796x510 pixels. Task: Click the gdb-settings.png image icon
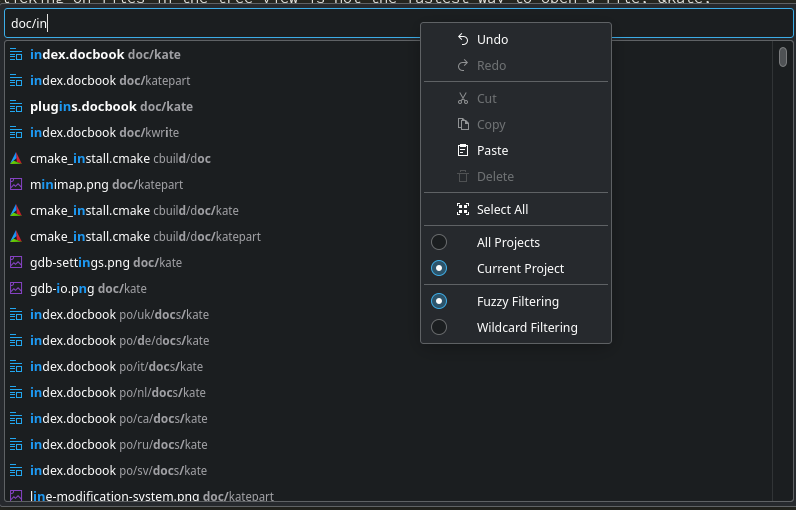16,262
